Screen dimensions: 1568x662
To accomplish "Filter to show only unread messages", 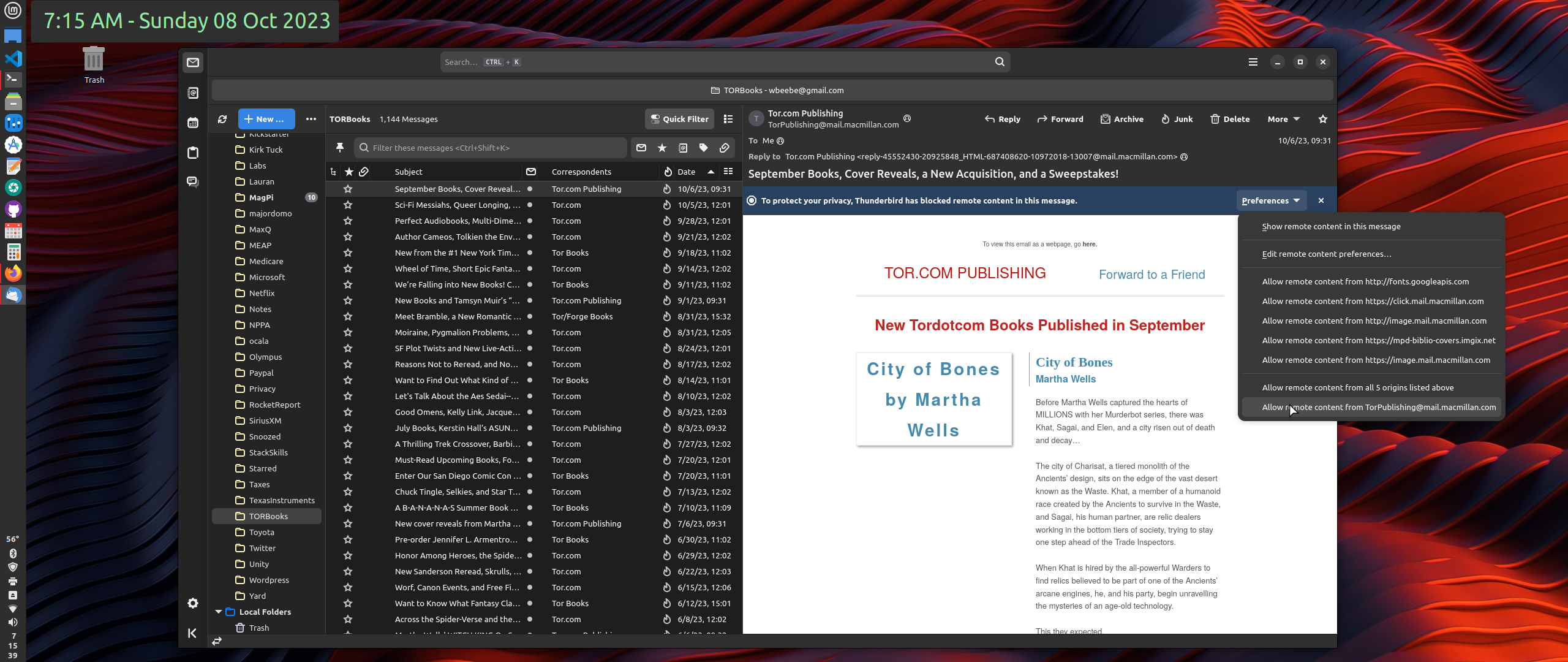I will [641, 148].
